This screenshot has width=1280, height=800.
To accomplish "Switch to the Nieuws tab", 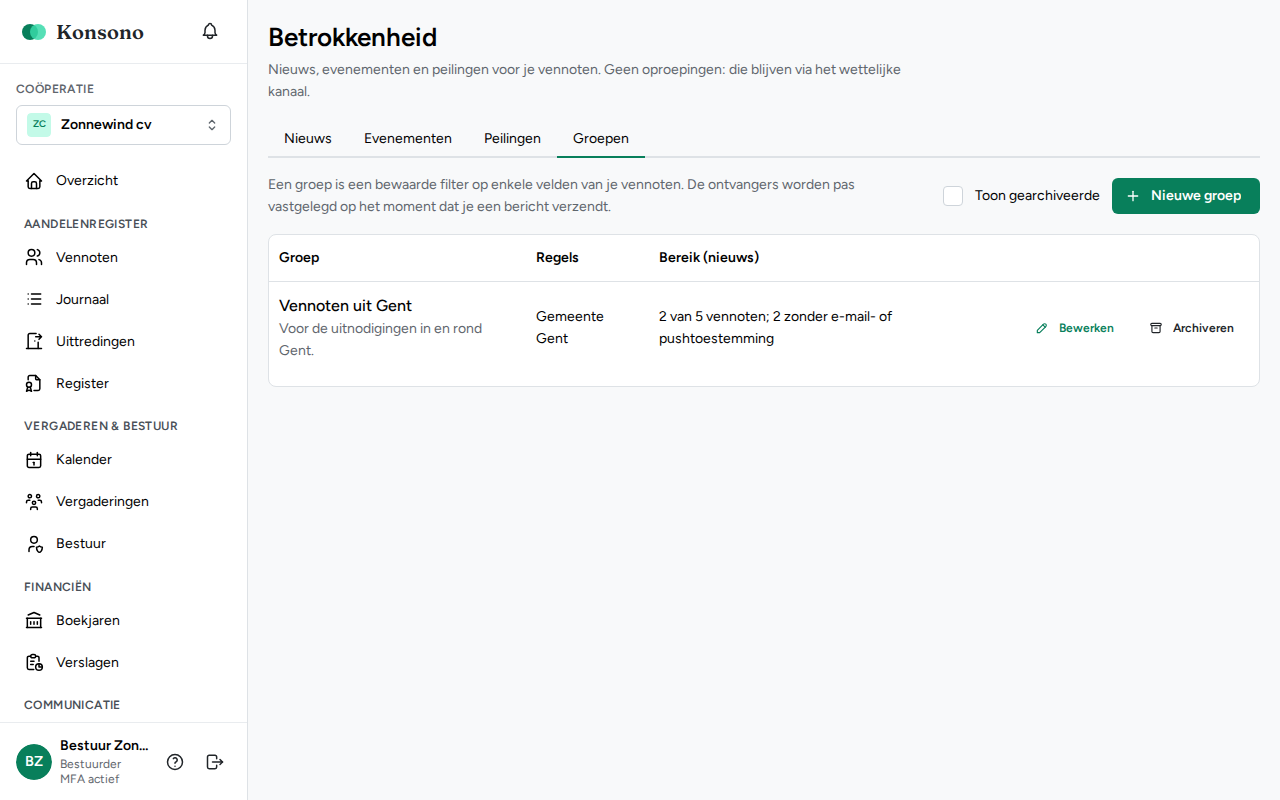I will click(x=308, y=139).
